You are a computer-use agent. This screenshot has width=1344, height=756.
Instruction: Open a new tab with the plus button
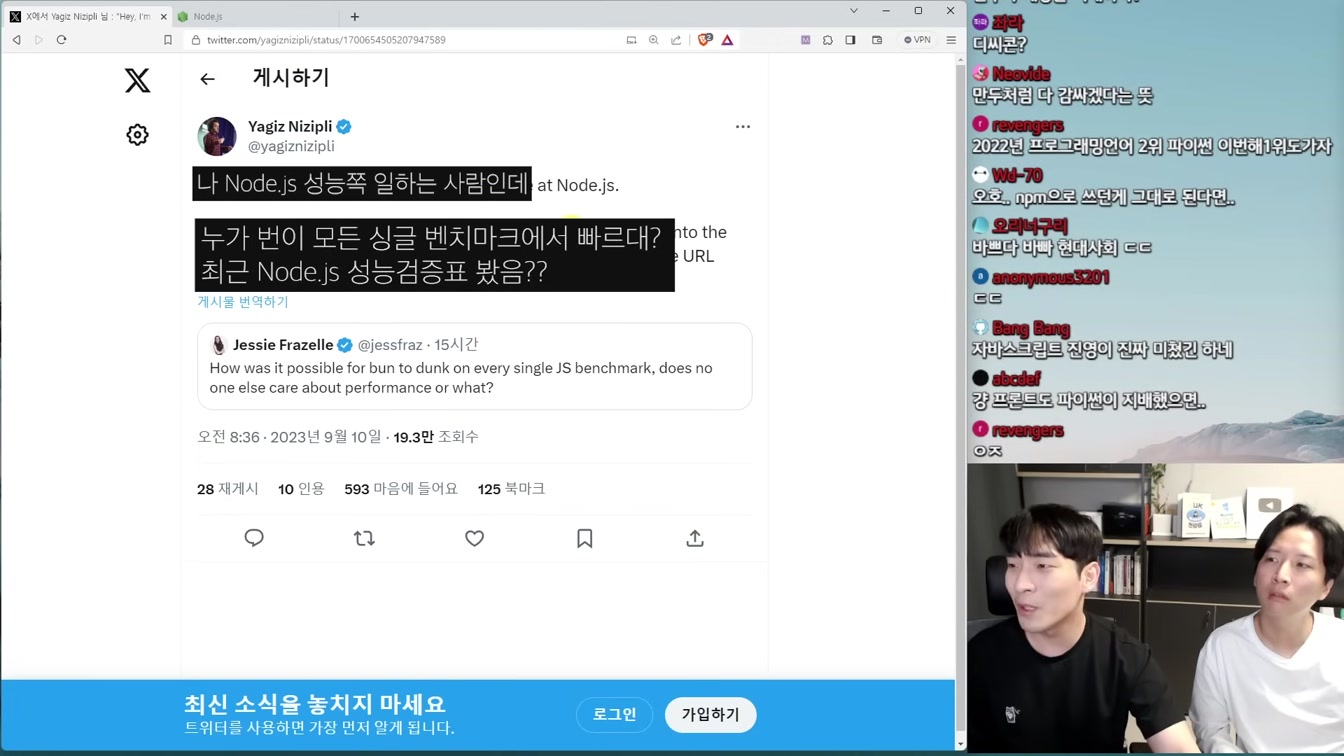click(355, 17)
